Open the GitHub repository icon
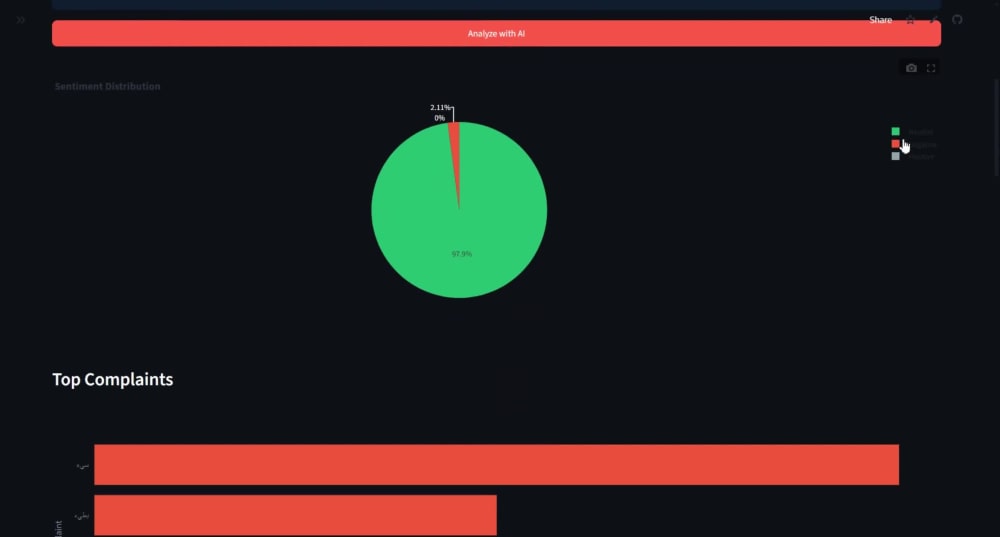Viewport: 1000px width, 537px height. [957, 20]
